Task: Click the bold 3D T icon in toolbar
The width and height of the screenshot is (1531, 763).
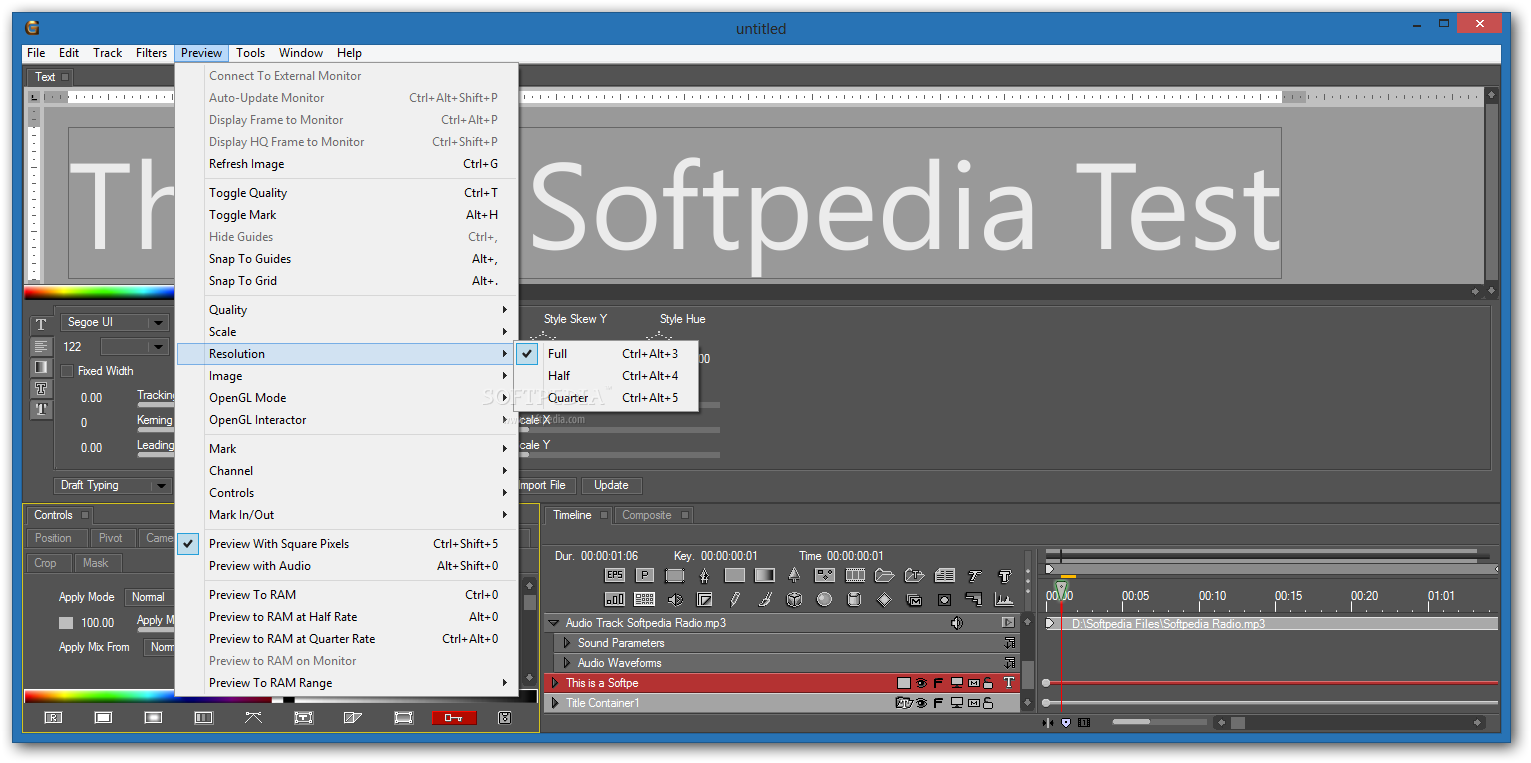Action: [x=1005, y=575]
